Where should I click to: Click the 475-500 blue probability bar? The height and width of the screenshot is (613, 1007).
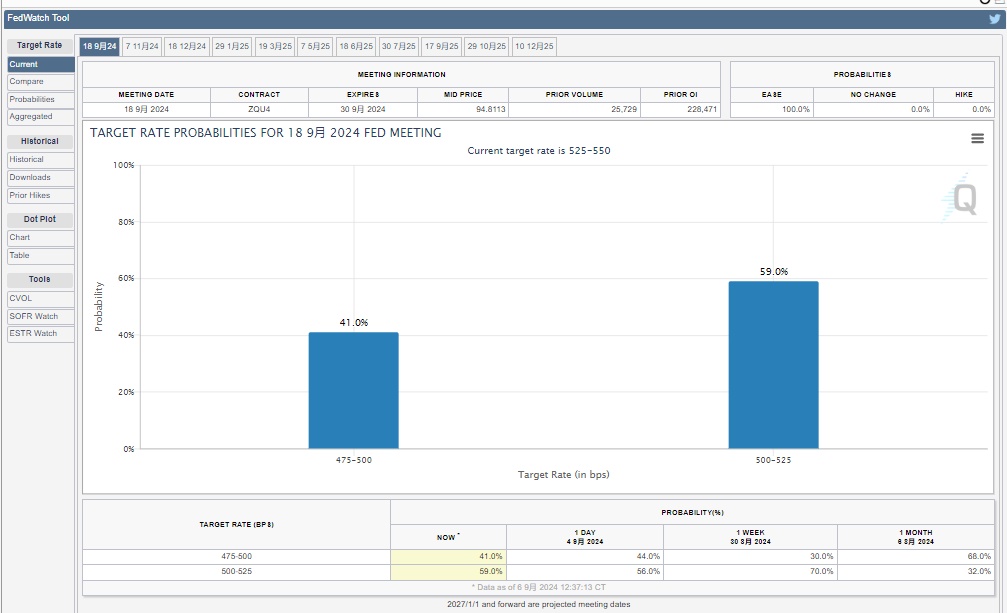(353, 390)
